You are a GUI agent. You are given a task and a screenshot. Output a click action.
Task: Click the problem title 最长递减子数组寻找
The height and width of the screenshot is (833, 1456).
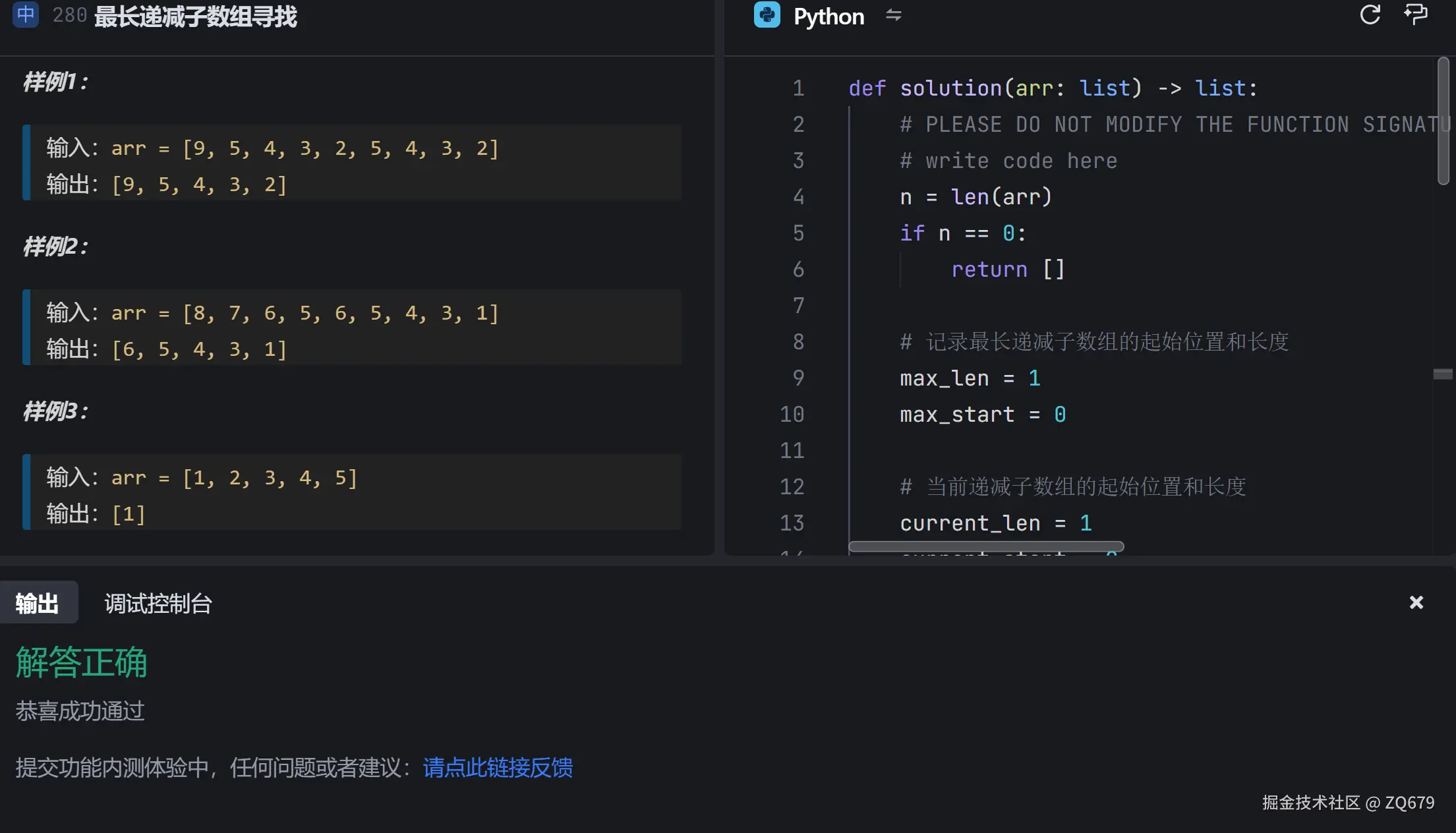point(195,16)
